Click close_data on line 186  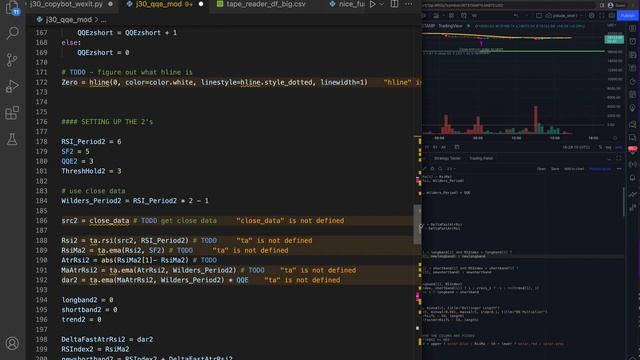tap(109, 221)
